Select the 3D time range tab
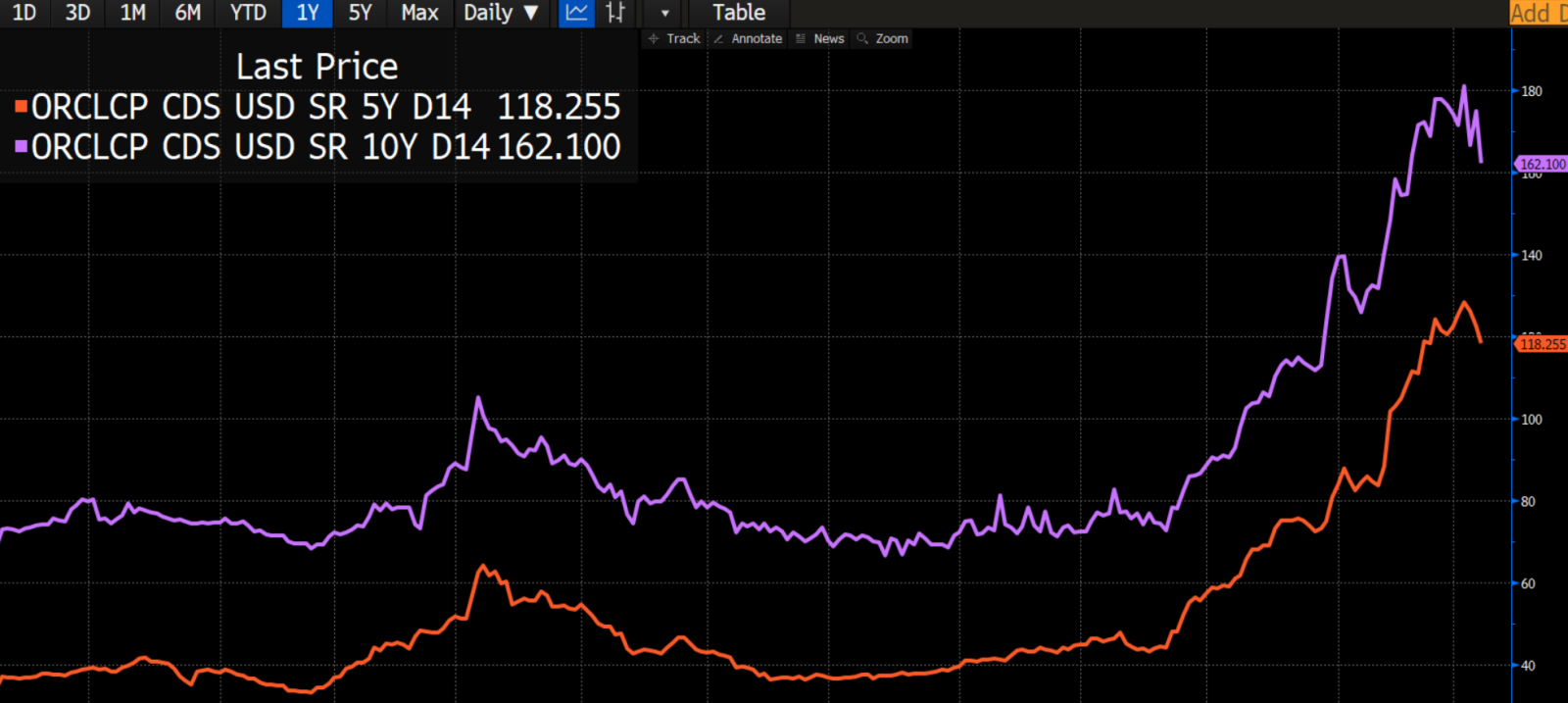1568x703 pixels. [77, 13]
